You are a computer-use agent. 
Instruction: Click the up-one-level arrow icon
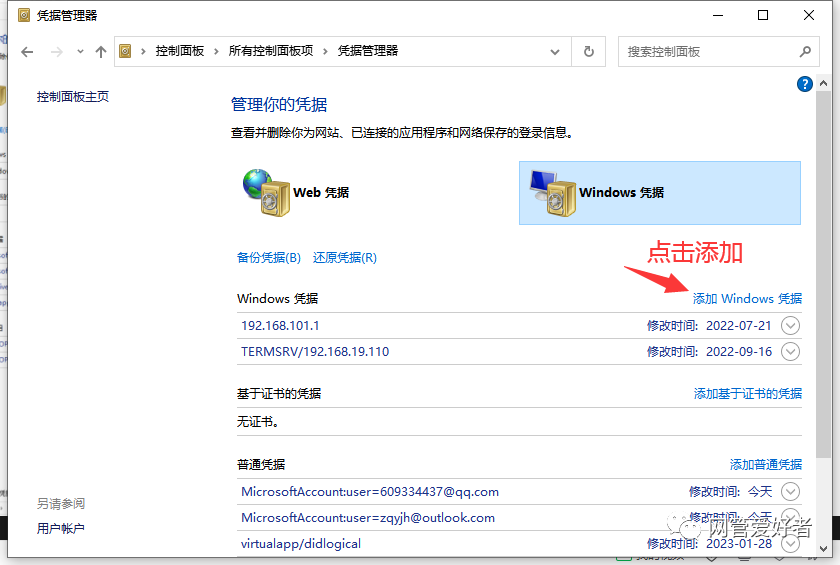[100, 52]
